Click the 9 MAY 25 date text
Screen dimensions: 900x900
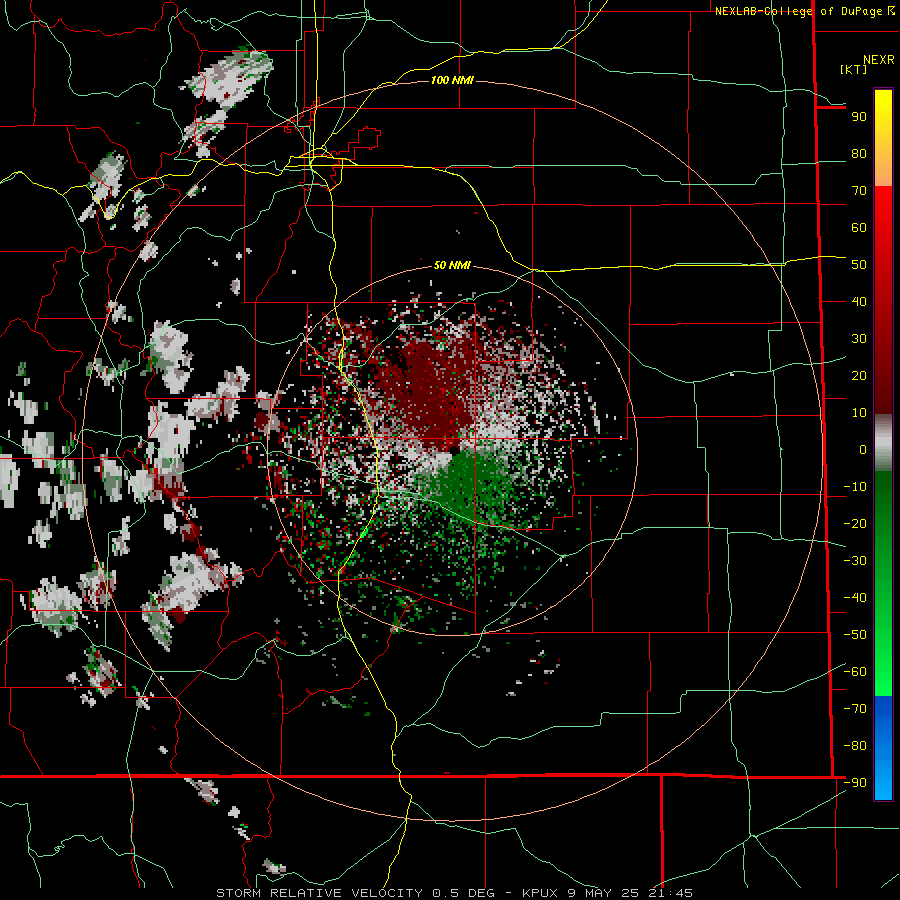[601, 893]
